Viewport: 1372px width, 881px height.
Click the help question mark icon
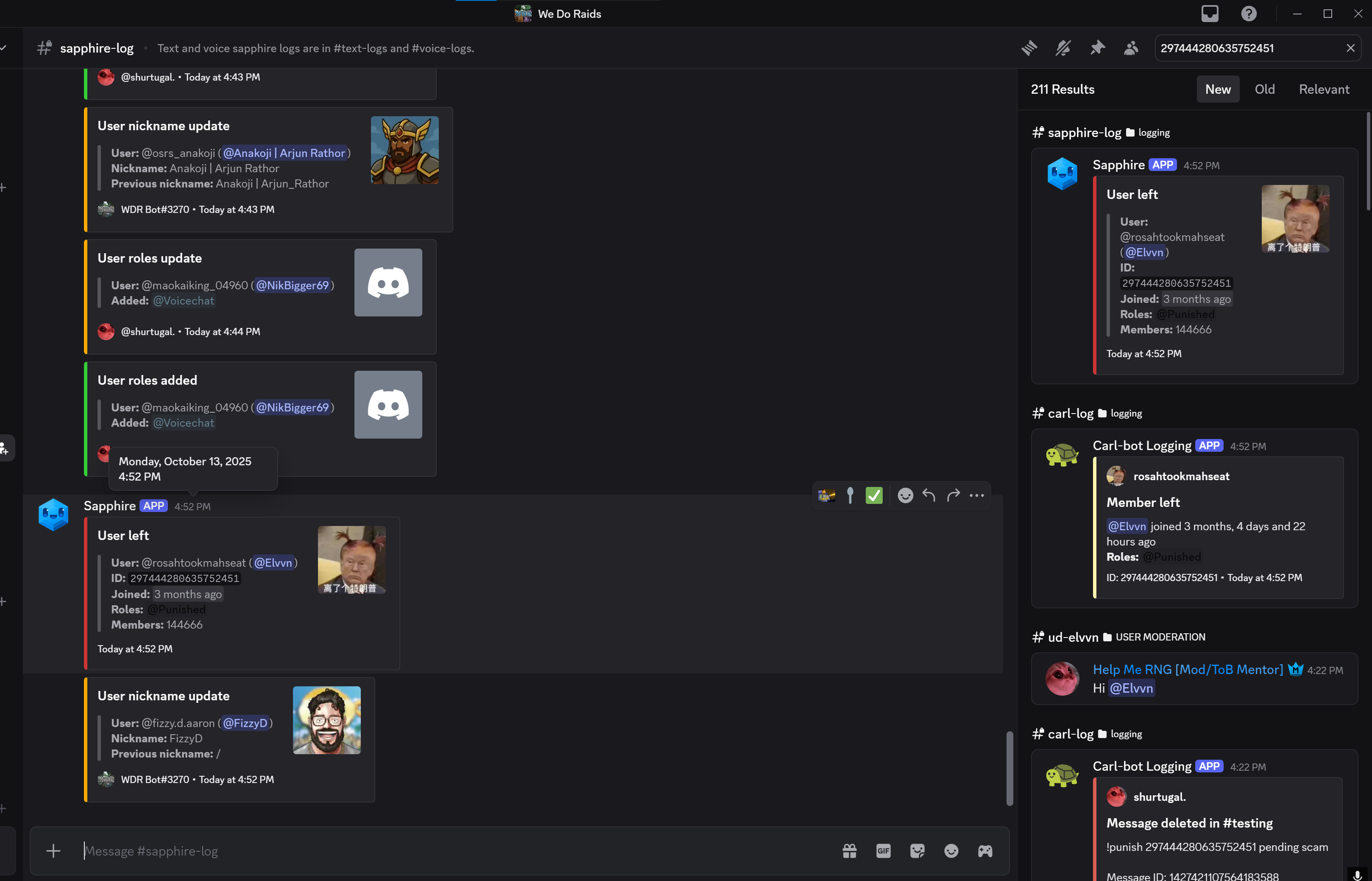click(x=1249, y=14)
